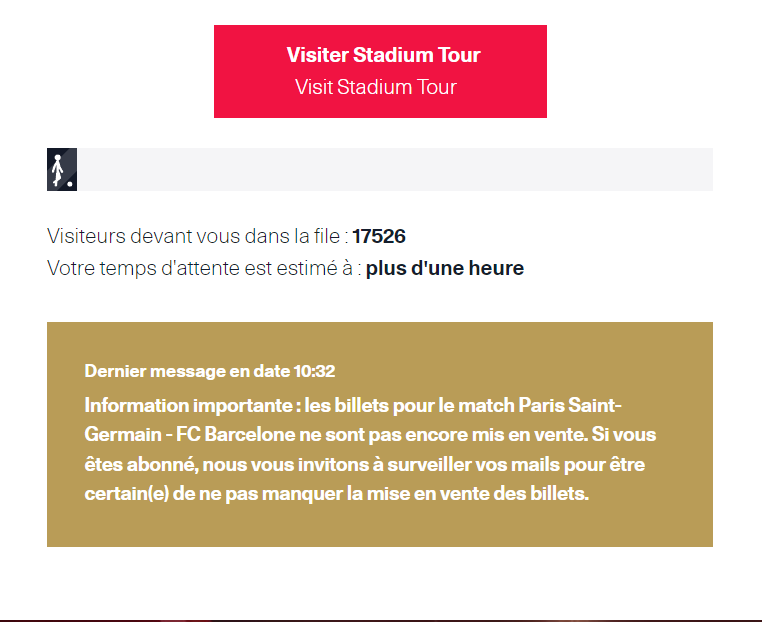Click the walking footballer queue icon
This screenshot has width=762, height=622.
[x=62, y=170]
